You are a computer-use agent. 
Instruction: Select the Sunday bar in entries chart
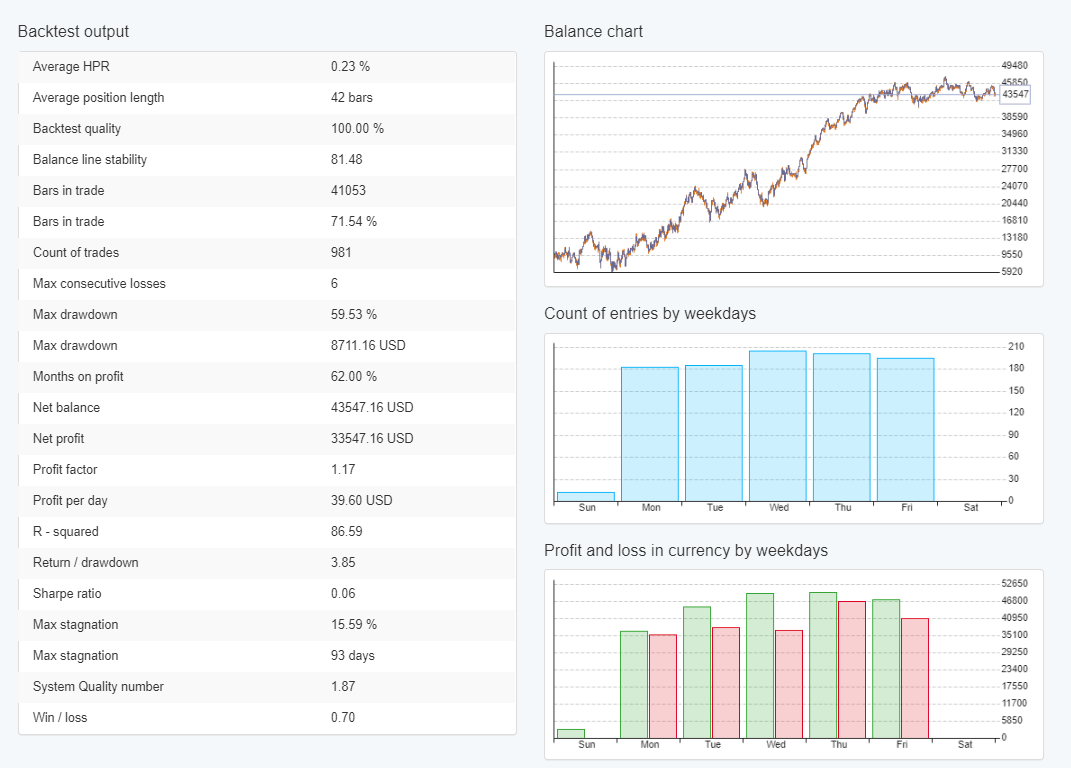586,494
